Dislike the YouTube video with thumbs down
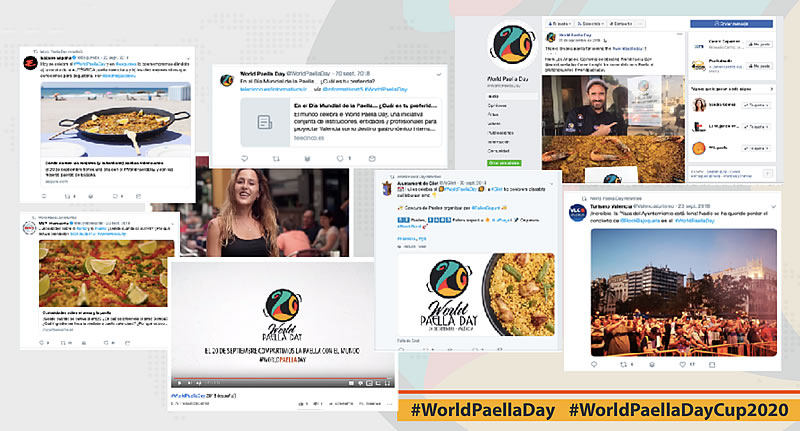The height and width of the screenshot is (431, 800). 315,403
